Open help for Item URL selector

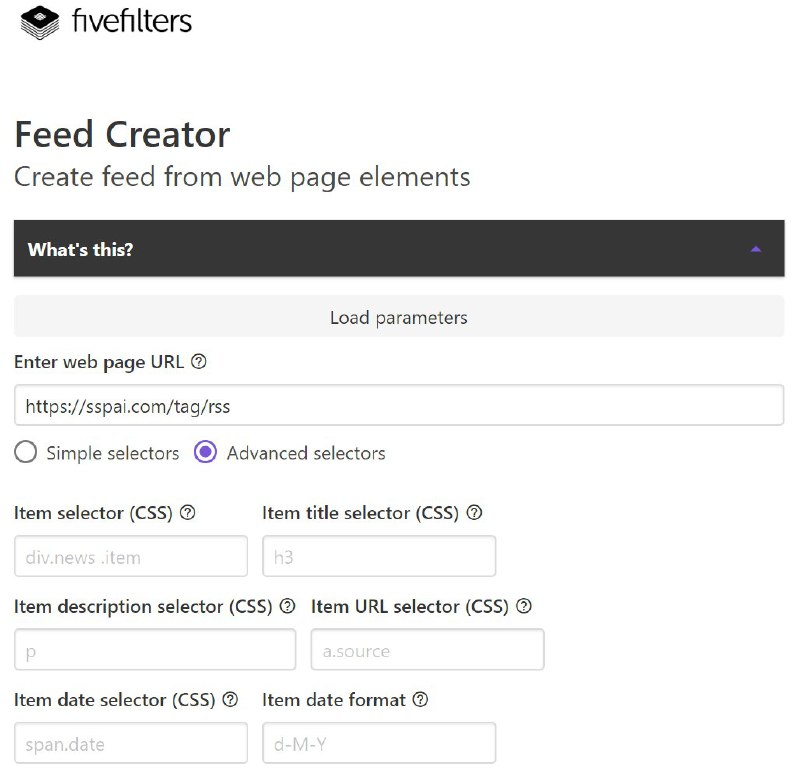523,607
